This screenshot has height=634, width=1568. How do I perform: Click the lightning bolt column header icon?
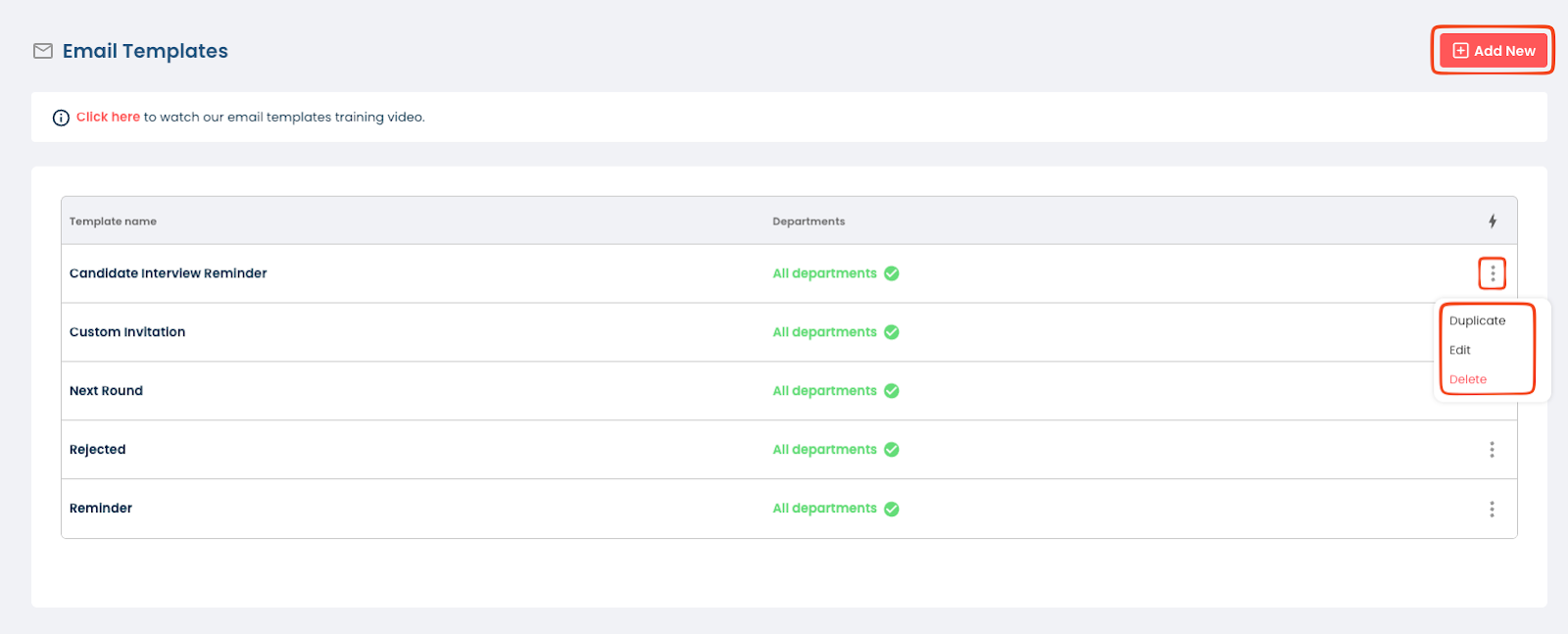click(1492, 221)
